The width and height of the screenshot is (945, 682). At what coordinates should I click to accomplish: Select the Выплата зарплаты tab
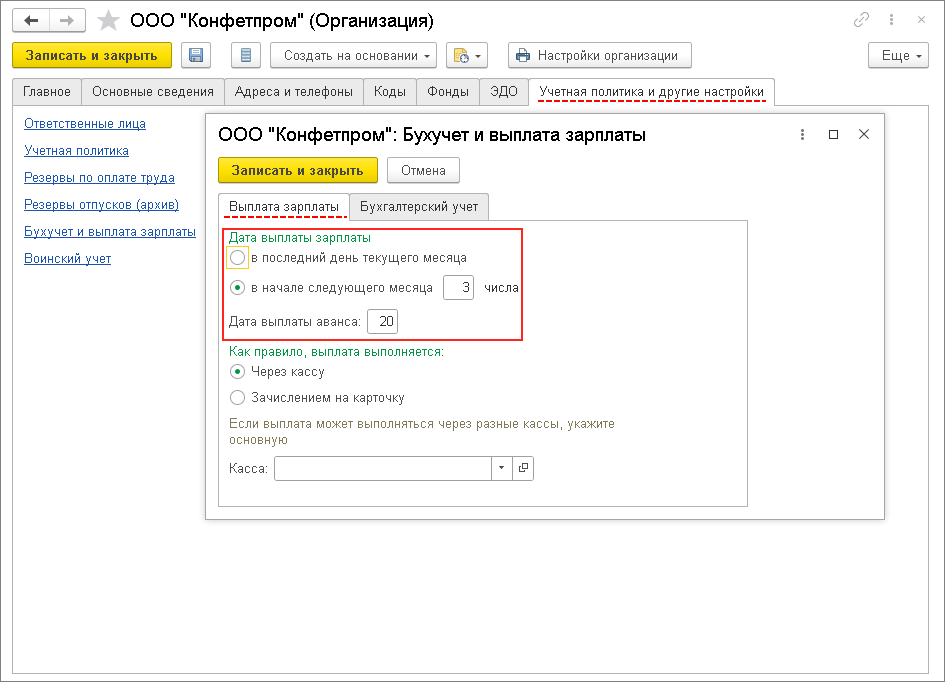(284, 207)
